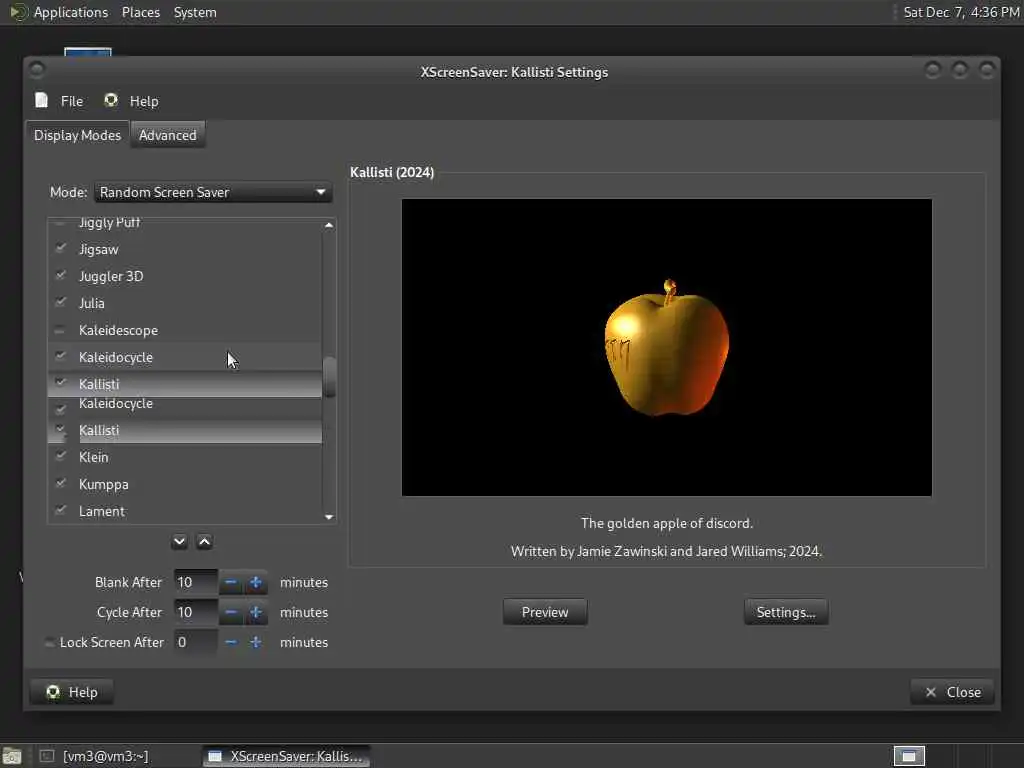The width and height of the screenshot is (1024, 768).
Task: Decrease Lock Screen After minutes with minus
Action: pyautogui.click(x=231, y=642)
